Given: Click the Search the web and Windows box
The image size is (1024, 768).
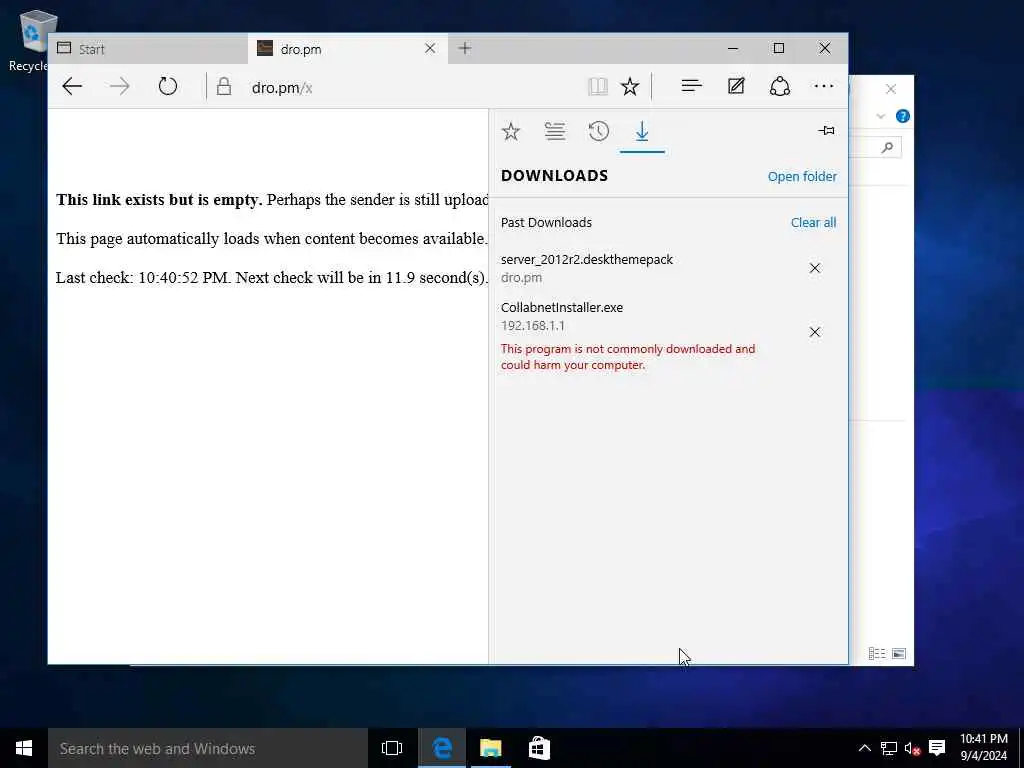Looking at the screenshot, I should (208, 748).
